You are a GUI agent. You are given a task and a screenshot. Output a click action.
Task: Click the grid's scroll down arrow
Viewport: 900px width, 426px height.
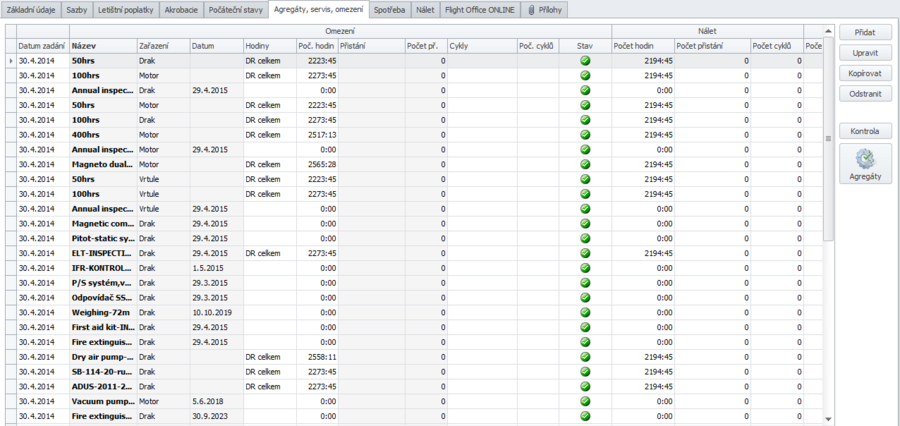tap(828, 419)
